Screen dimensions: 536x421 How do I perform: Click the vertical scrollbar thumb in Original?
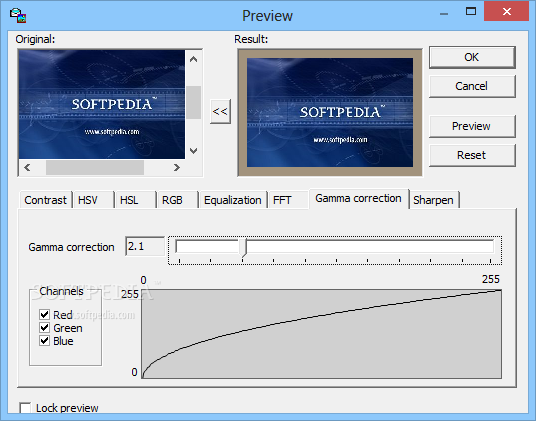(x=193, y=102)
